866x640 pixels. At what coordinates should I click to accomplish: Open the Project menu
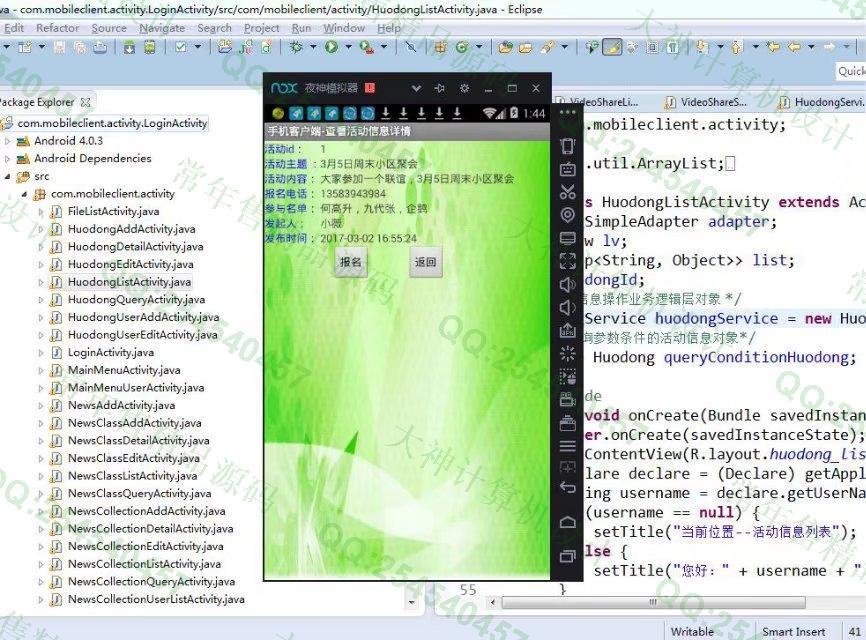262,28
